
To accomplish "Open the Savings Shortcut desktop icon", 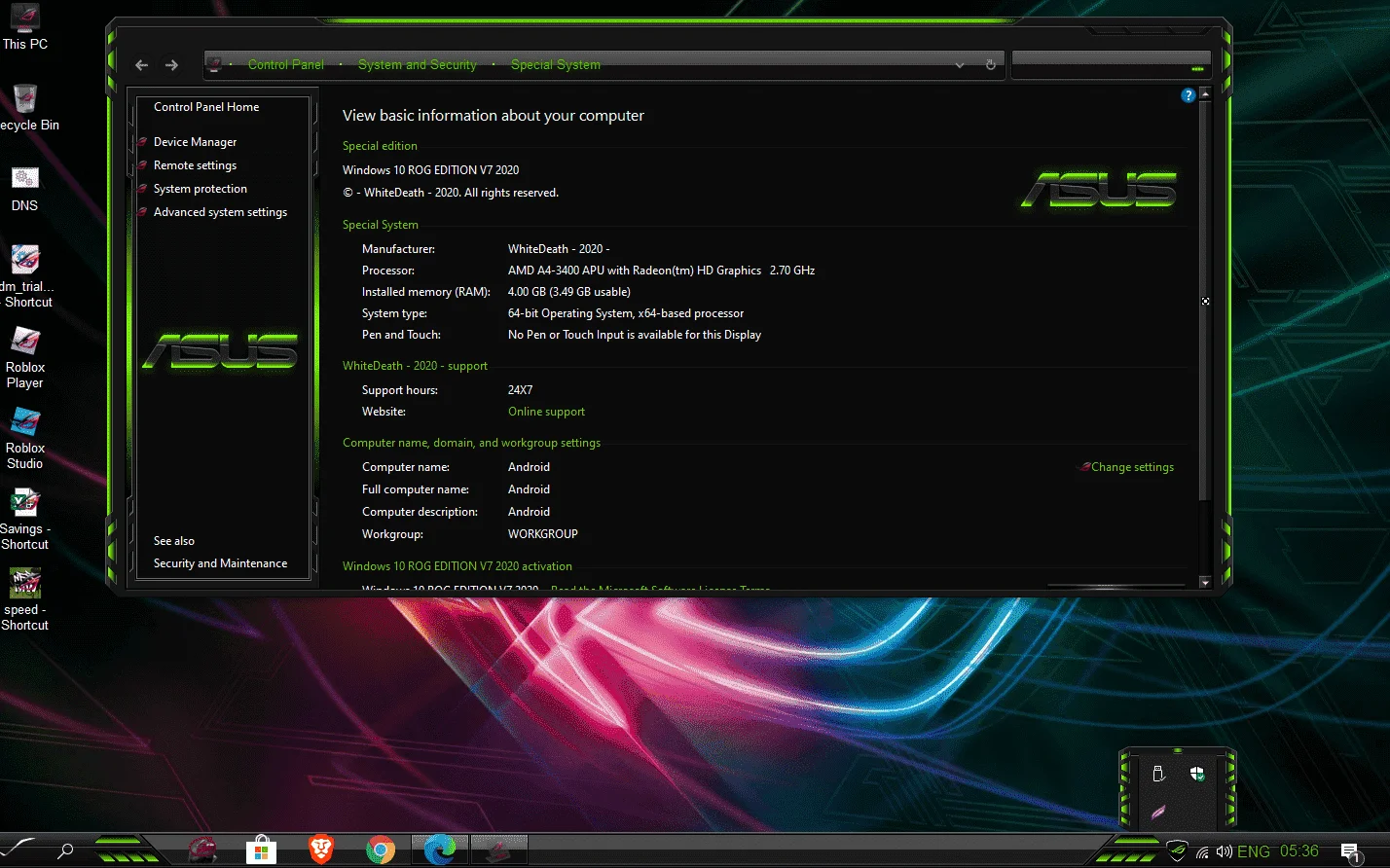I will [x=24, y=519].
